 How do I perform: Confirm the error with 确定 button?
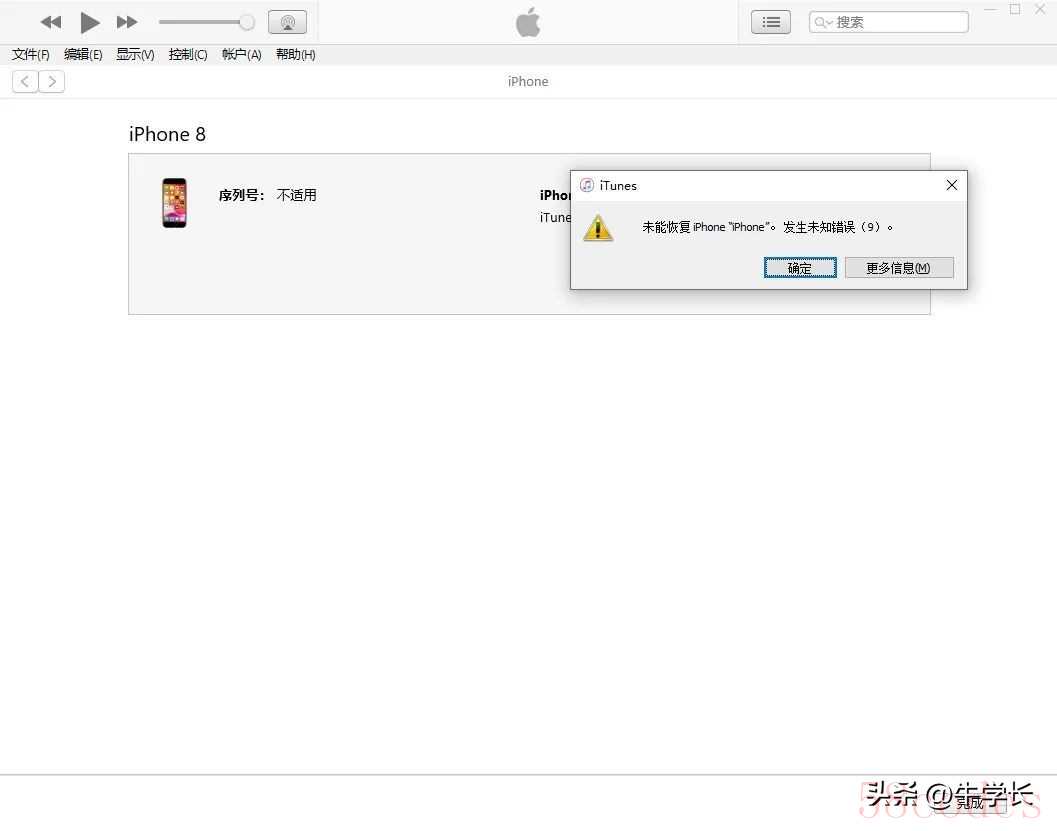pyautogui.click(x=800, y=268)
